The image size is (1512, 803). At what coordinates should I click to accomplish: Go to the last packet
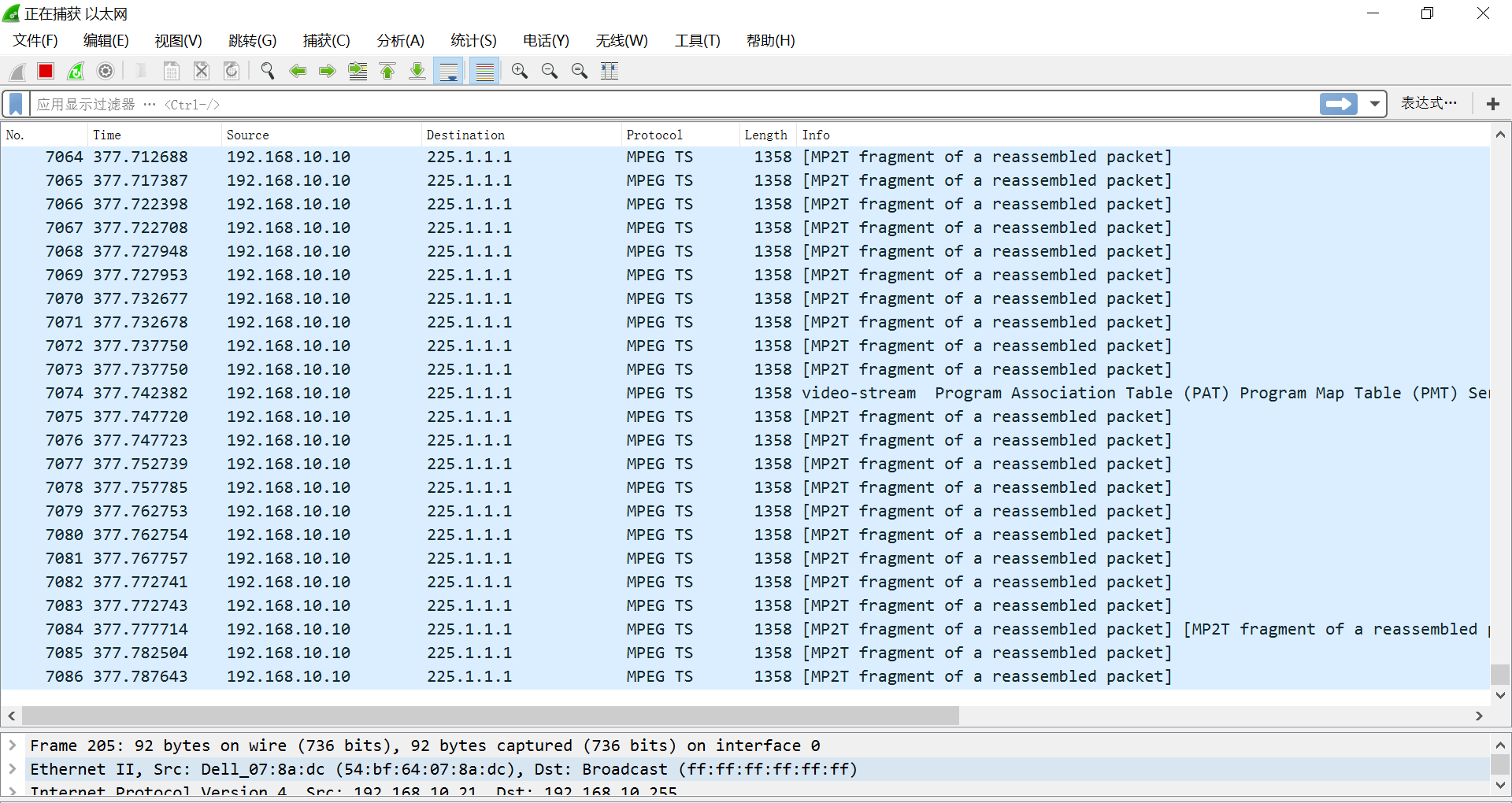tap(417, 72)
